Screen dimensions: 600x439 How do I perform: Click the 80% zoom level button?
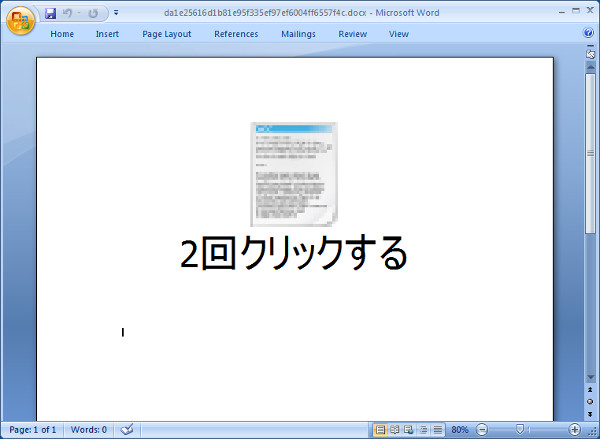[459, 429]
